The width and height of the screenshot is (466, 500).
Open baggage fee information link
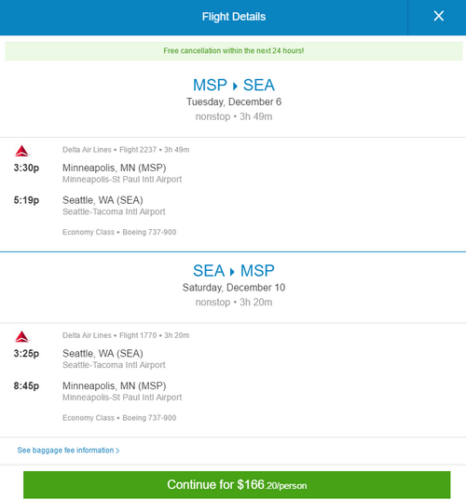click(x=68, y=450)
